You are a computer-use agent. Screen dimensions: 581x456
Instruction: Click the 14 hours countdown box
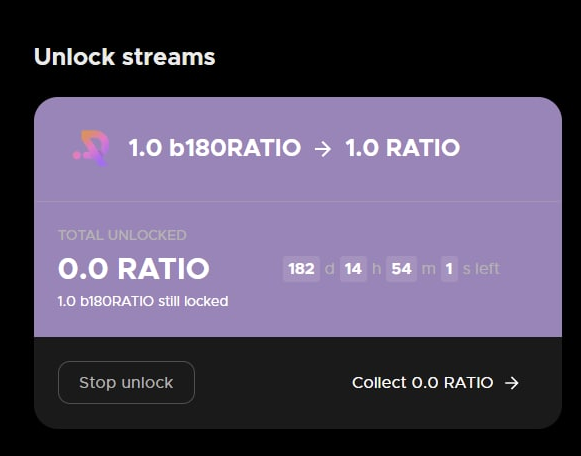tap(353, 269)
